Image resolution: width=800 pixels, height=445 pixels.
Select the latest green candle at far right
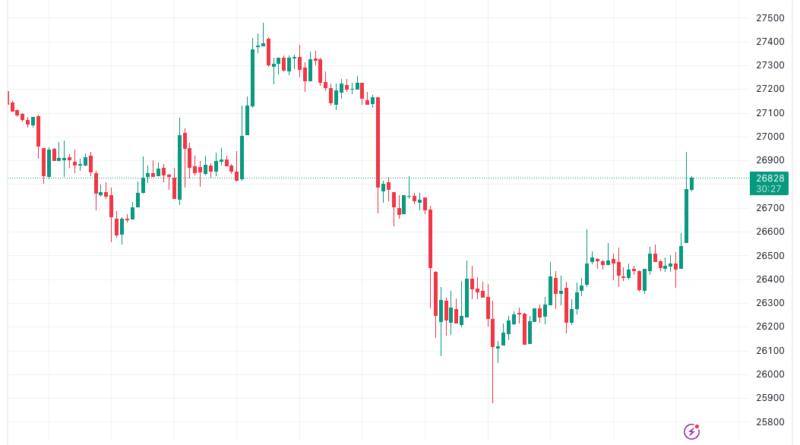[692, 182]
